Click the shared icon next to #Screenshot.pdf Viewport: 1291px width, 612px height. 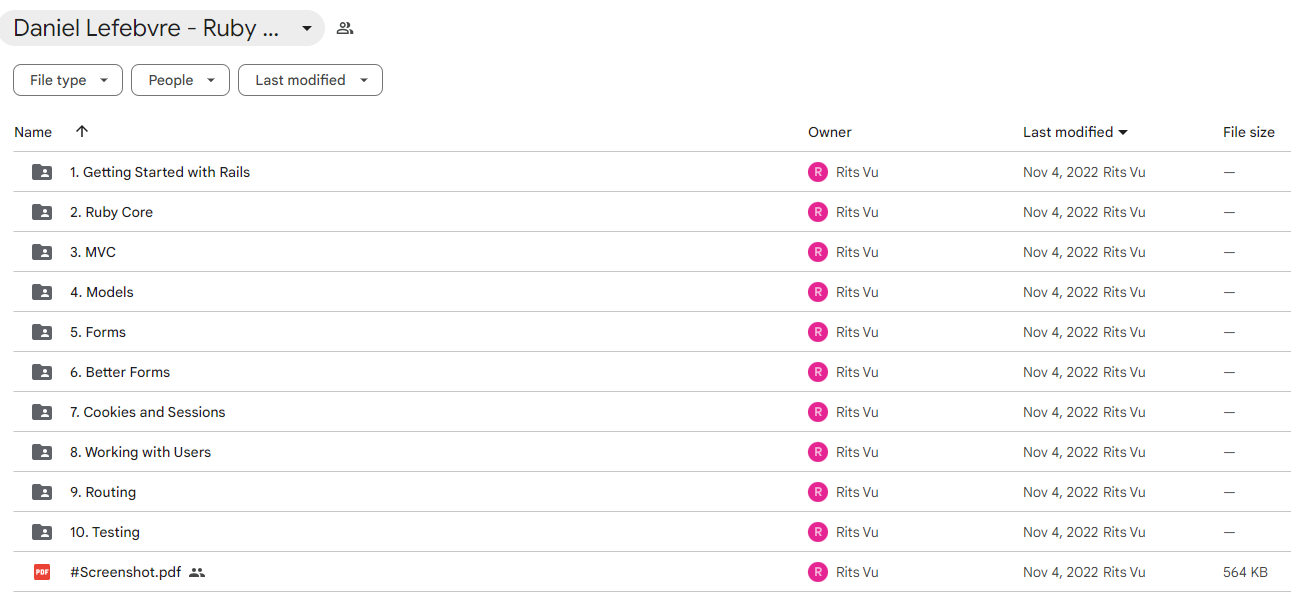197,573
